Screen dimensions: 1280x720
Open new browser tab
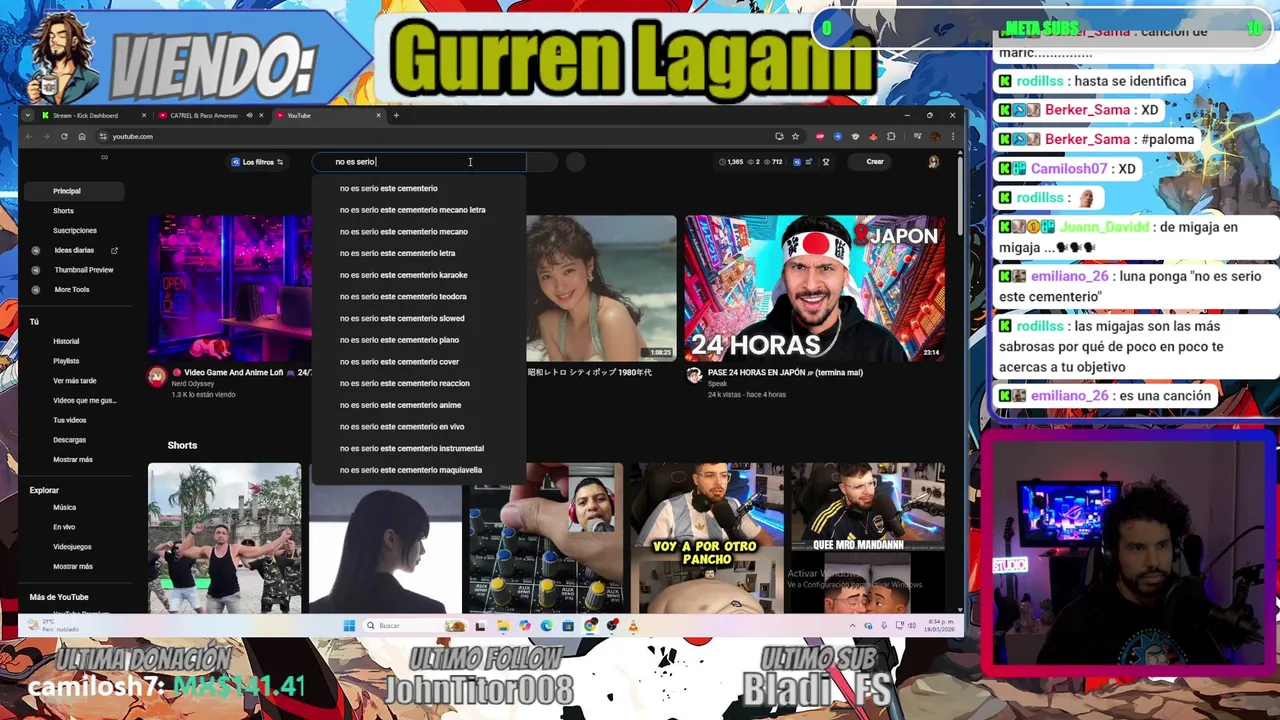pos(396,115)
